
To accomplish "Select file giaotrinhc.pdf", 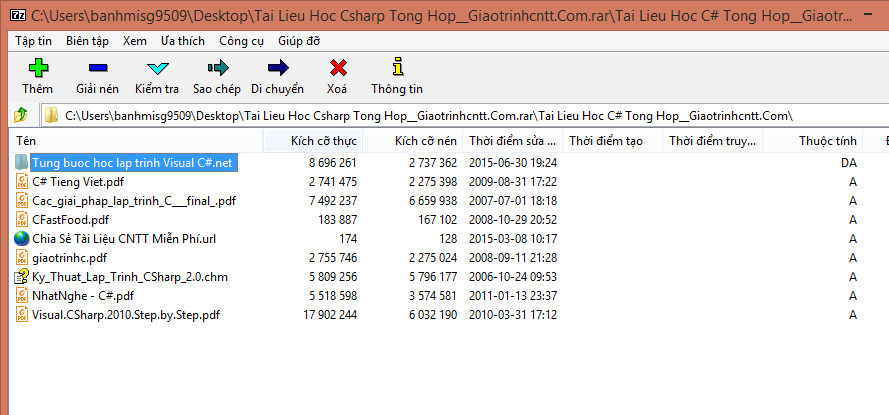I will tap(69, 258).
